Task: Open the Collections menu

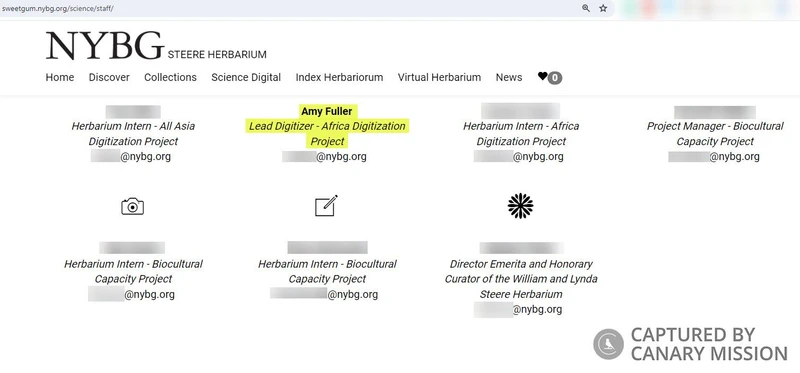Action: click(170, 78)
